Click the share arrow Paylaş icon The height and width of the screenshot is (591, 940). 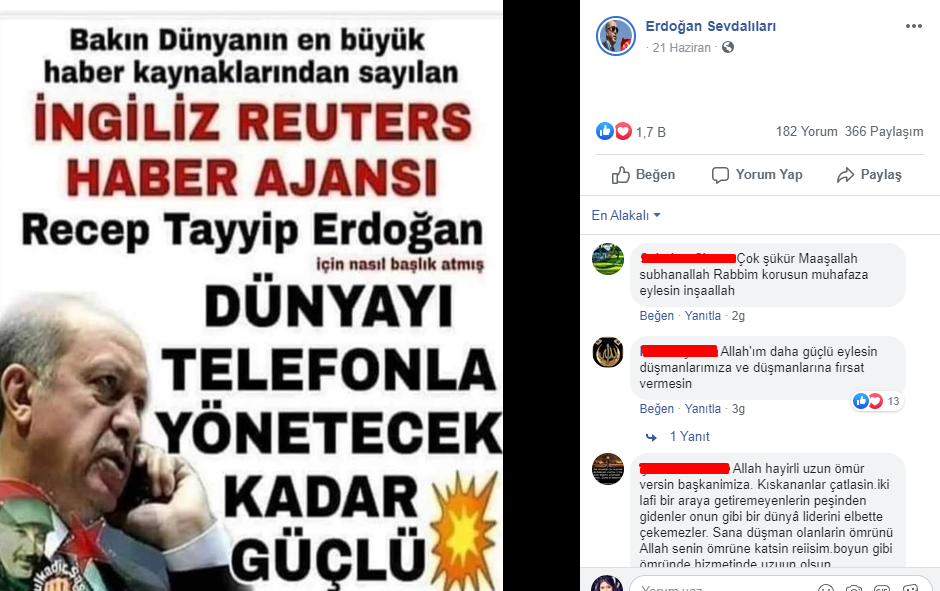pos(845,175)
